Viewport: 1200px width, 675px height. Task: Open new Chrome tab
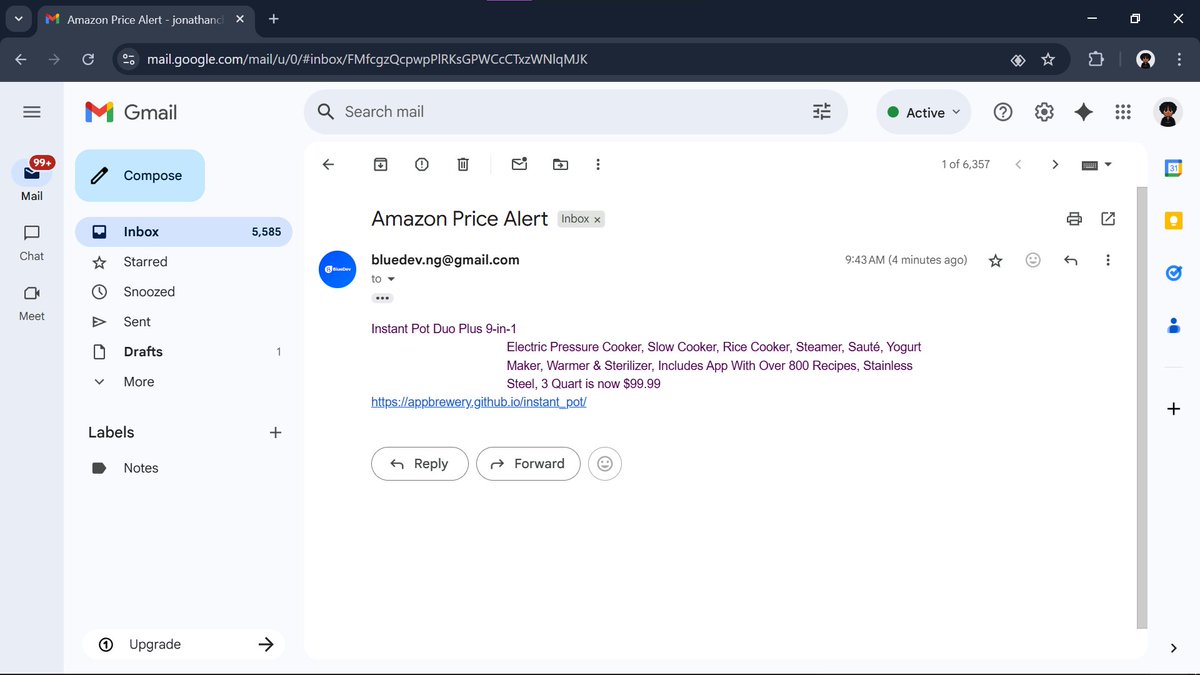click(x=274, y=19)
